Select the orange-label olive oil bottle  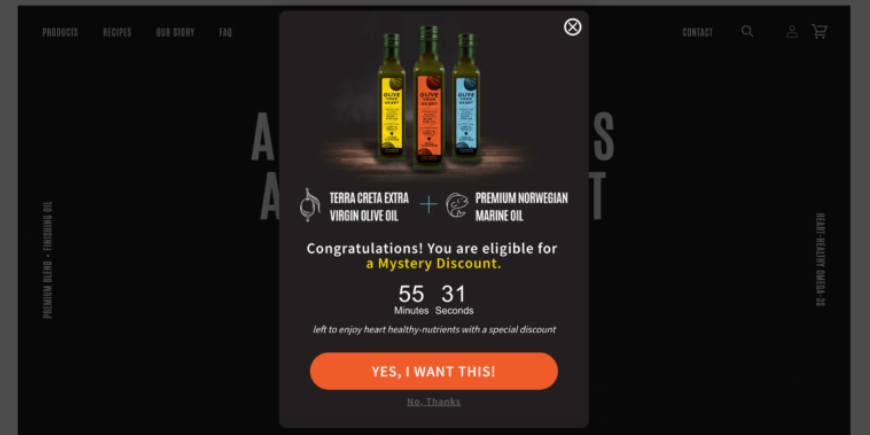click(x=428, y=97)
